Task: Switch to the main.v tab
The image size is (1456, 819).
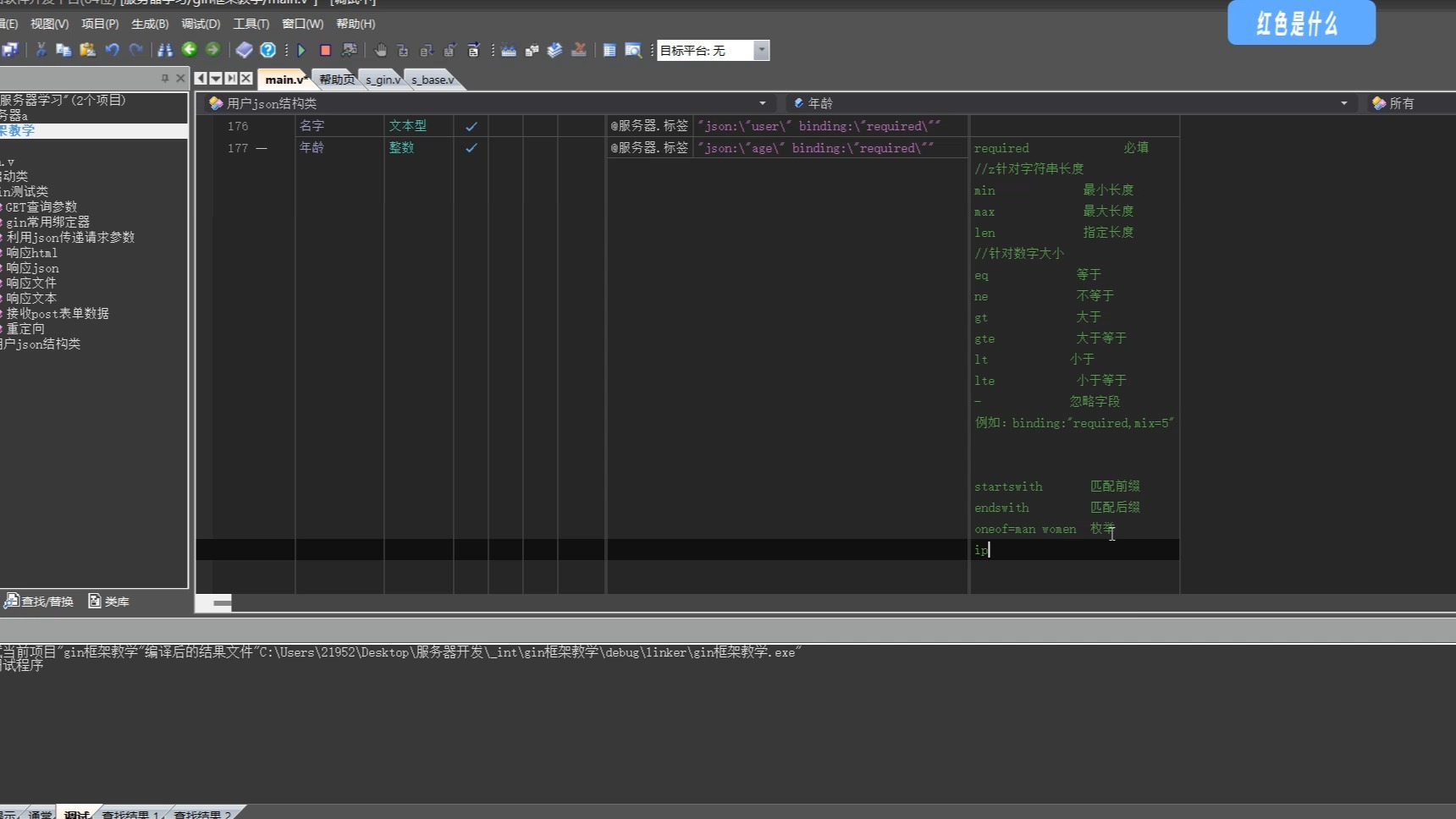Action: (286, 80)
